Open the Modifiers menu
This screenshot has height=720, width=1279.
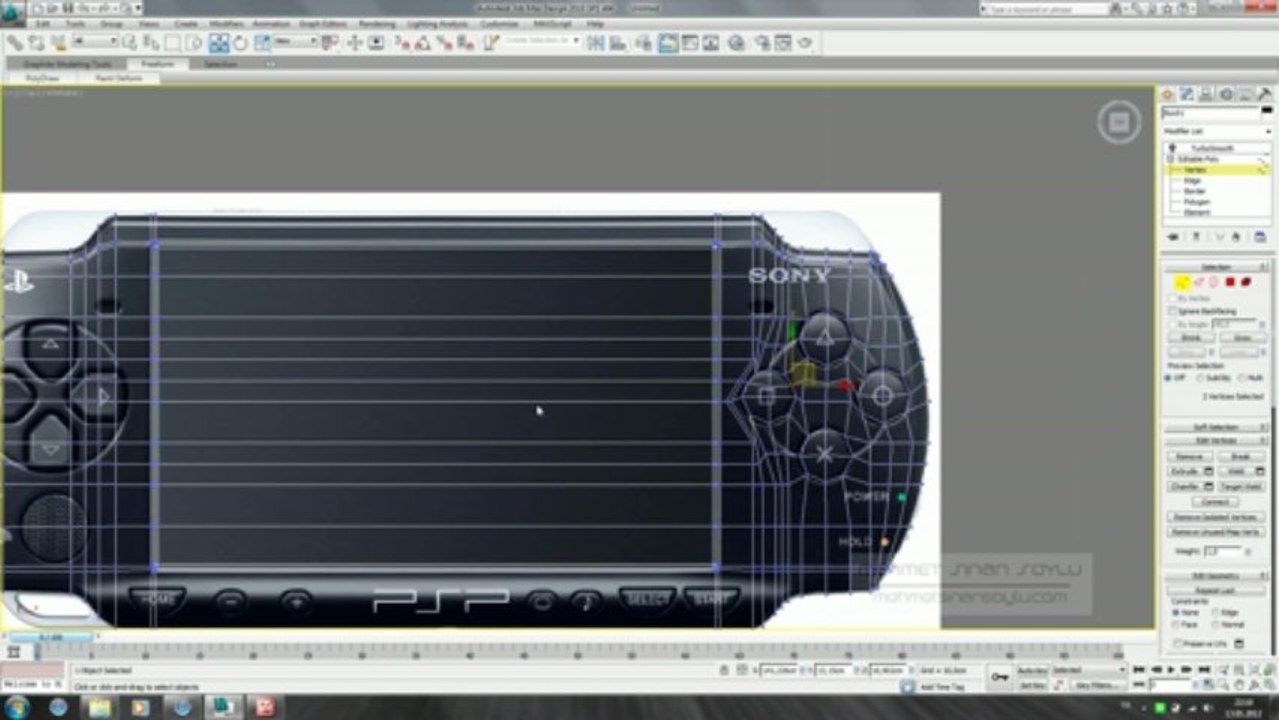point(226,23)
